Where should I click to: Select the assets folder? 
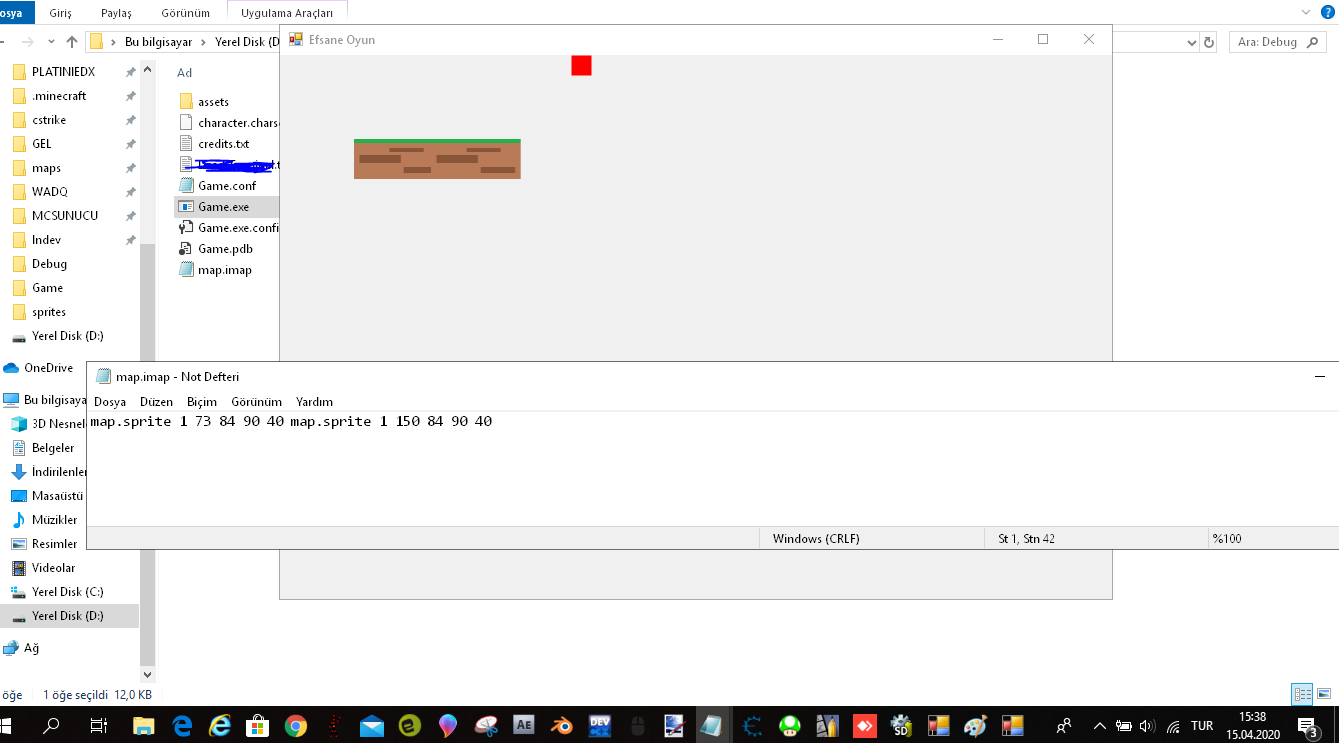pos(213,102)
